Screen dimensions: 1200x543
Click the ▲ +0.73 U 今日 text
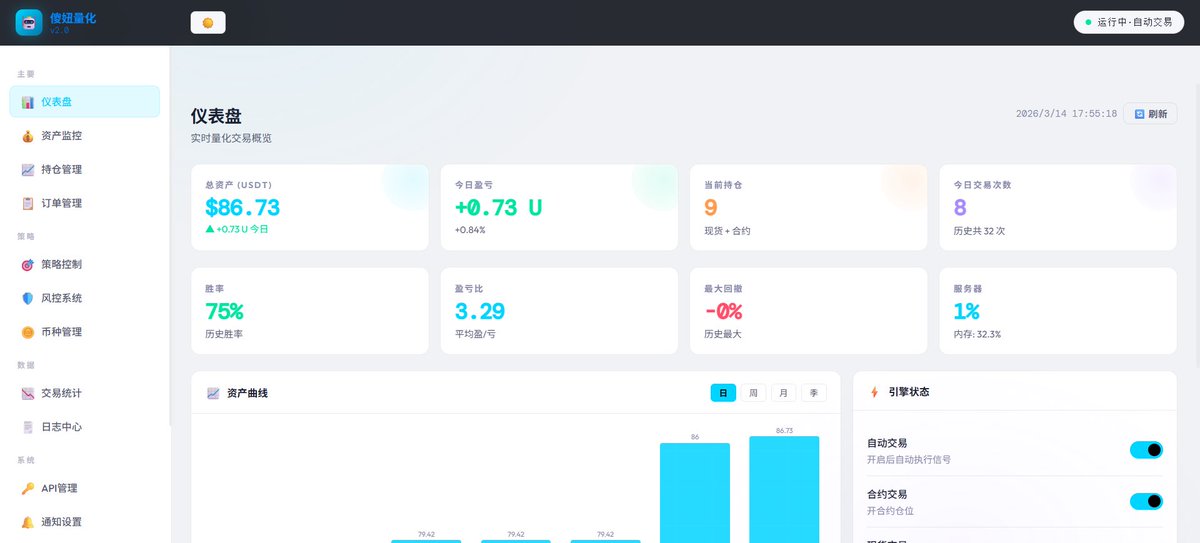(x=237, y=229)
